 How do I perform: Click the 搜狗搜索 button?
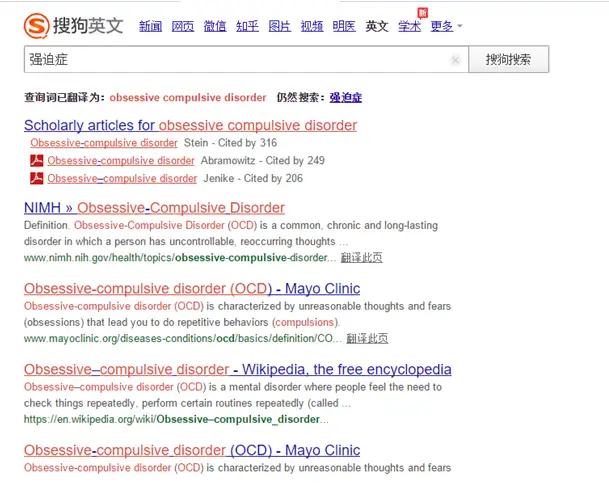508,59
